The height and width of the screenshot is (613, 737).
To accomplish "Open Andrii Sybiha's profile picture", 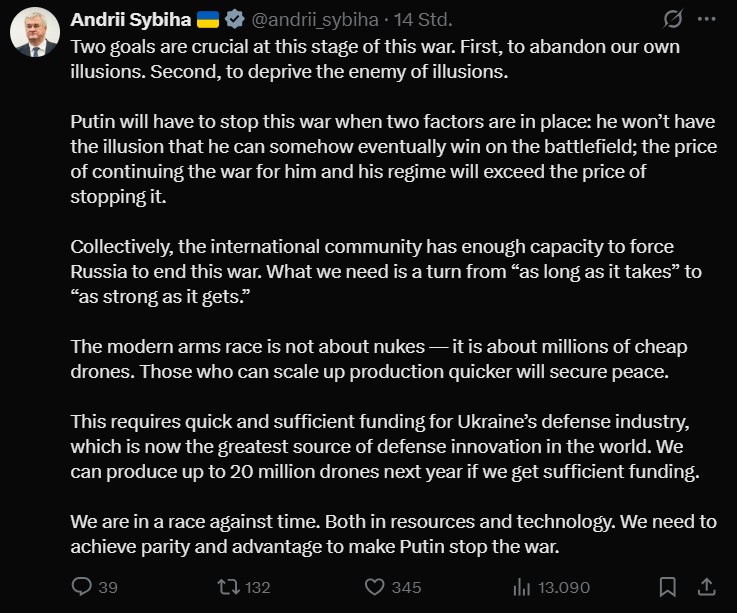I will (35, 35).
